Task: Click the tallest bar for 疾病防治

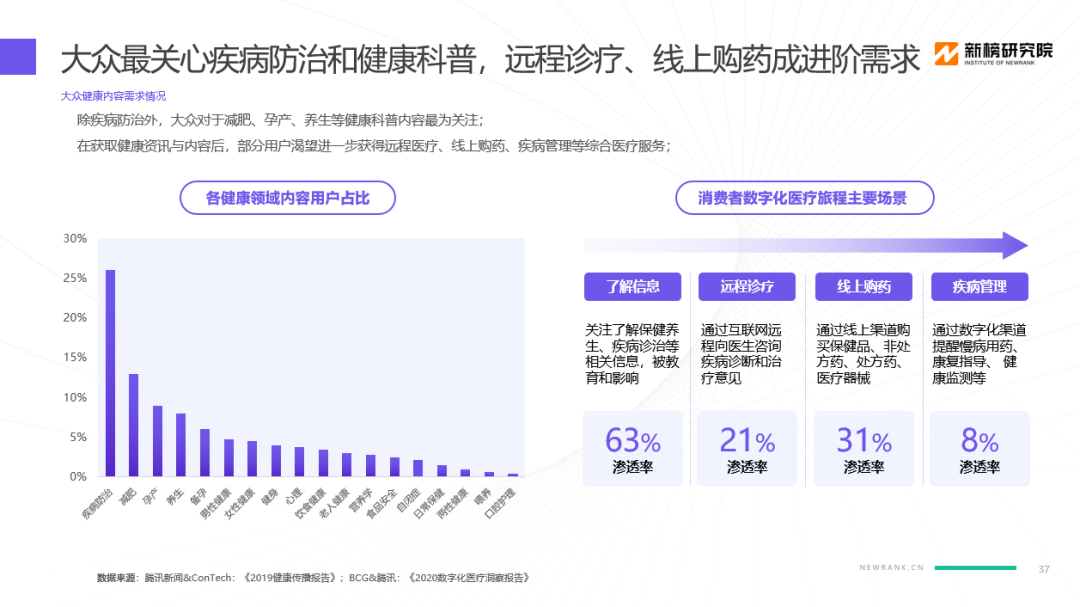Action: pyautogui.click(x=110, y=373)
